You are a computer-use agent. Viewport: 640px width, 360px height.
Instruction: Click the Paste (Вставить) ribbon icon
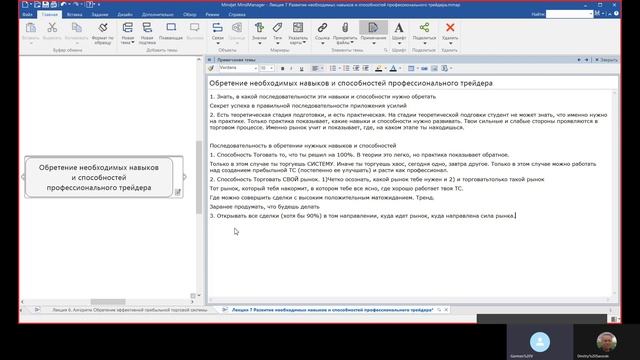click(x=31, y=28)
